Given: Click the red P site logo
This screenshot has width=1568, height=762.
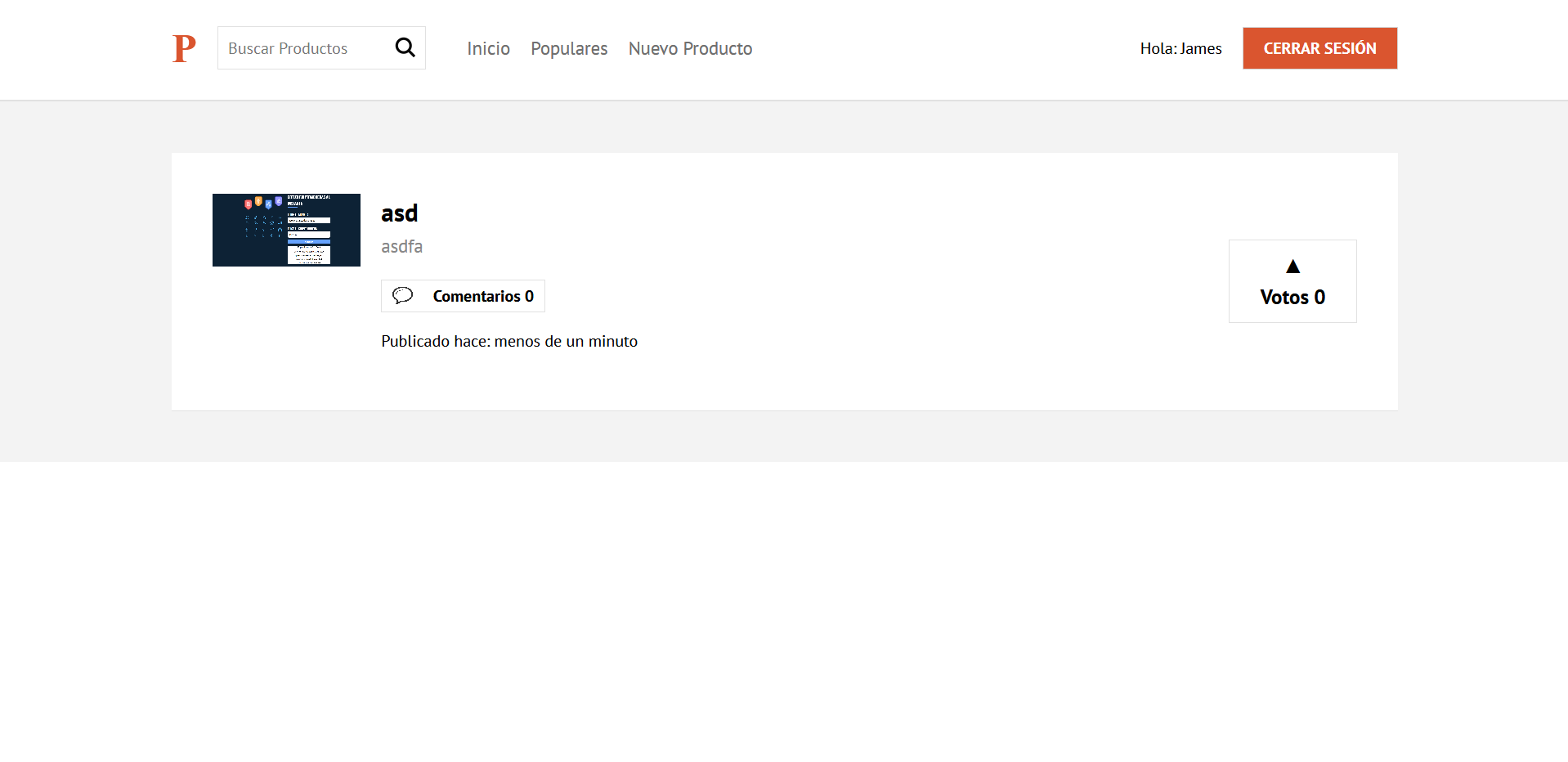Looking at the screenshot, I should click(184, 48).
